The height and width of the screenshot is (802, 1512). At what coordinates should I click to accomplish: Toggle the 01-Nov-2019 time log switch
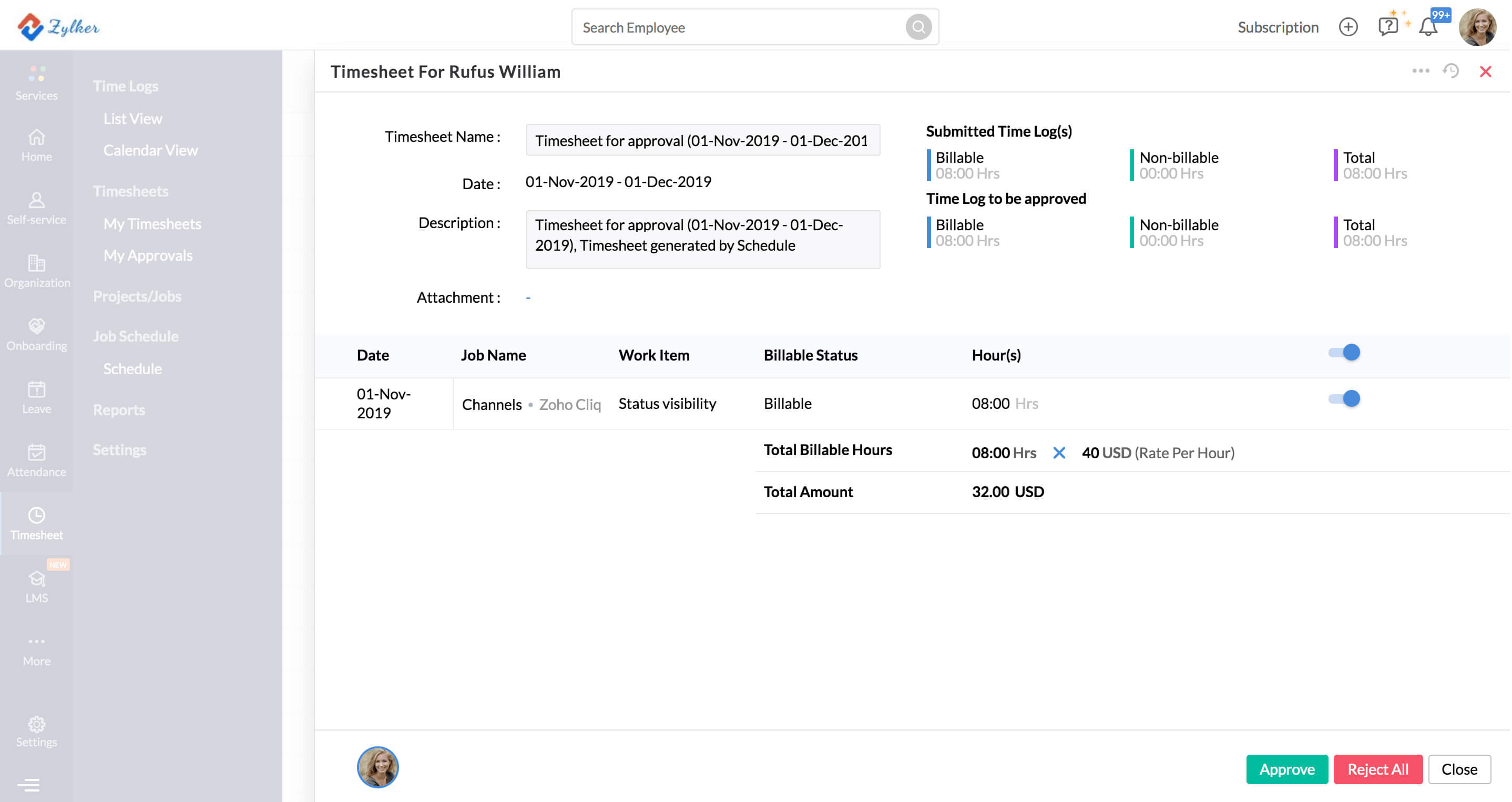pyautogui.click(x=1344, y=399)
